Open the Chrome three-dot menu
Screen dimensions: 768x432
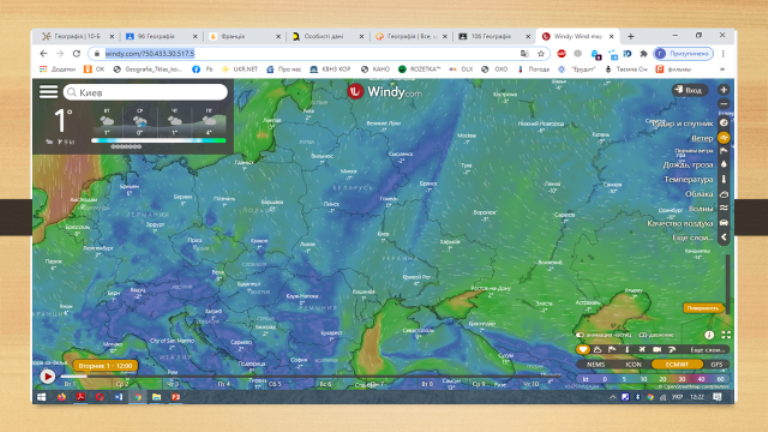coord(723,53)
